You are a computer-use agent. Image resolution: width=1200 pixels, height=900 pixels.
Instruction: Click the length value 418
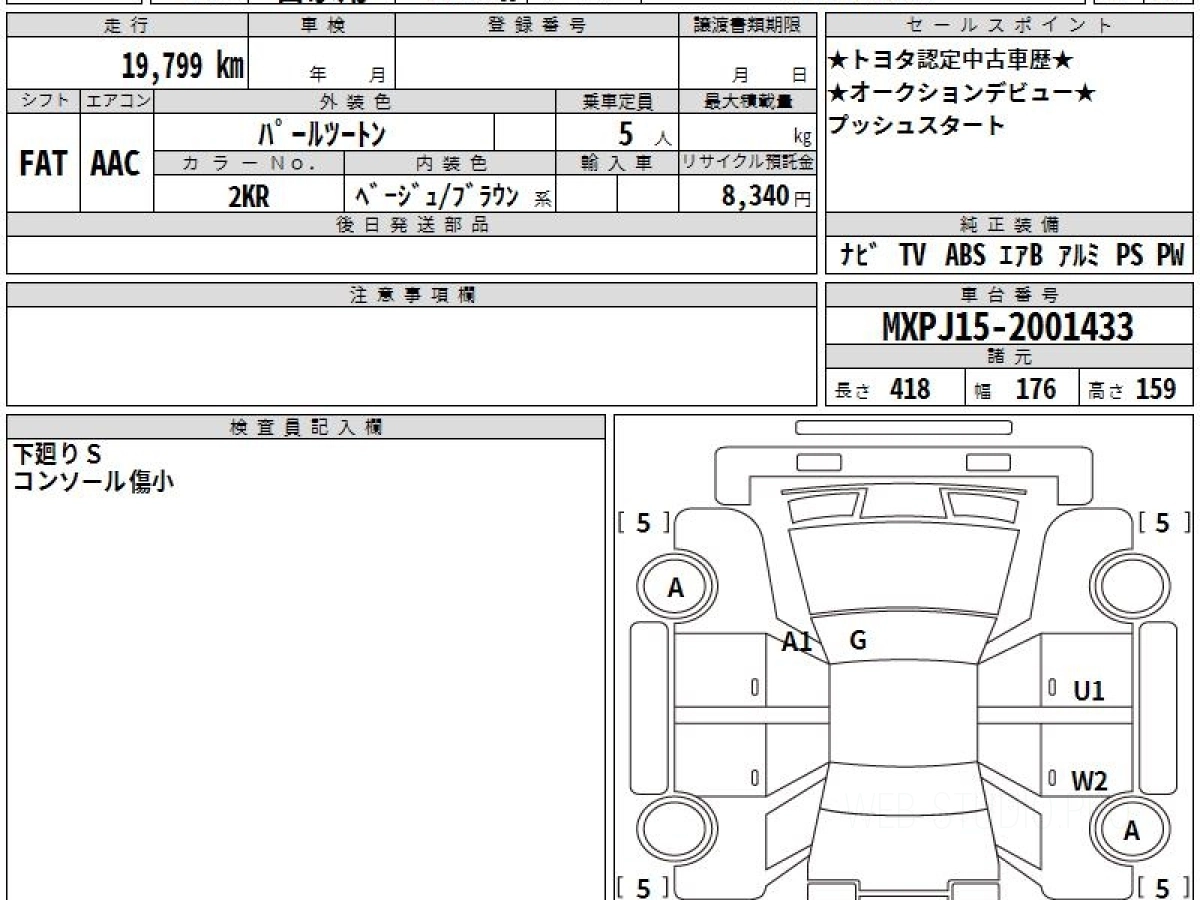[910, 389]
